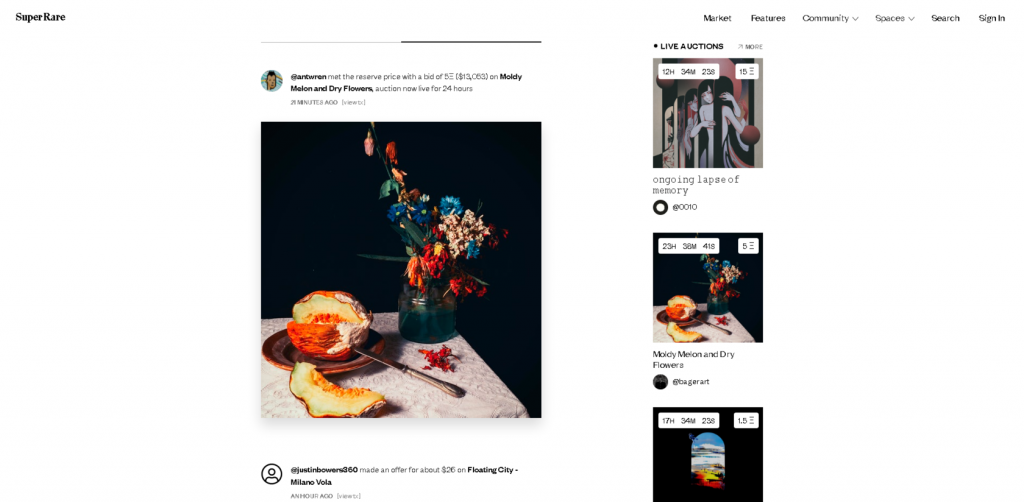This screenshot has height=502, width=1024.
Task: Open the @bagerart username link
Action: [691, 382]
